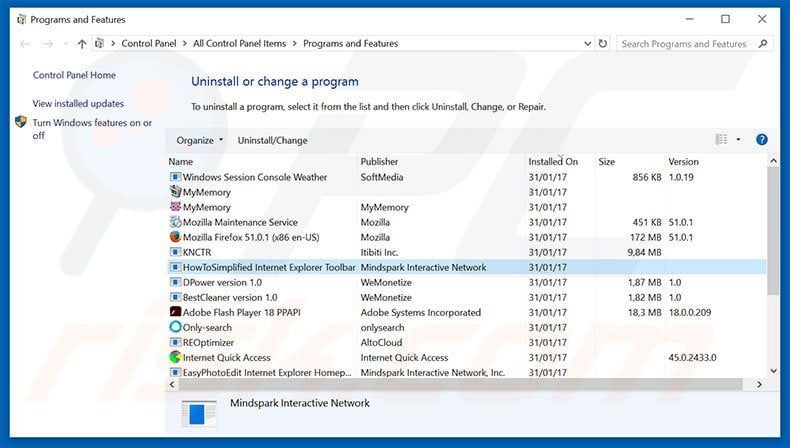Image resolution: width=790 pixels, height=448 pixels.
Task: Click the EasyPhotoEdit Internet Explorer Homepage icon
Action: [175, 372]
